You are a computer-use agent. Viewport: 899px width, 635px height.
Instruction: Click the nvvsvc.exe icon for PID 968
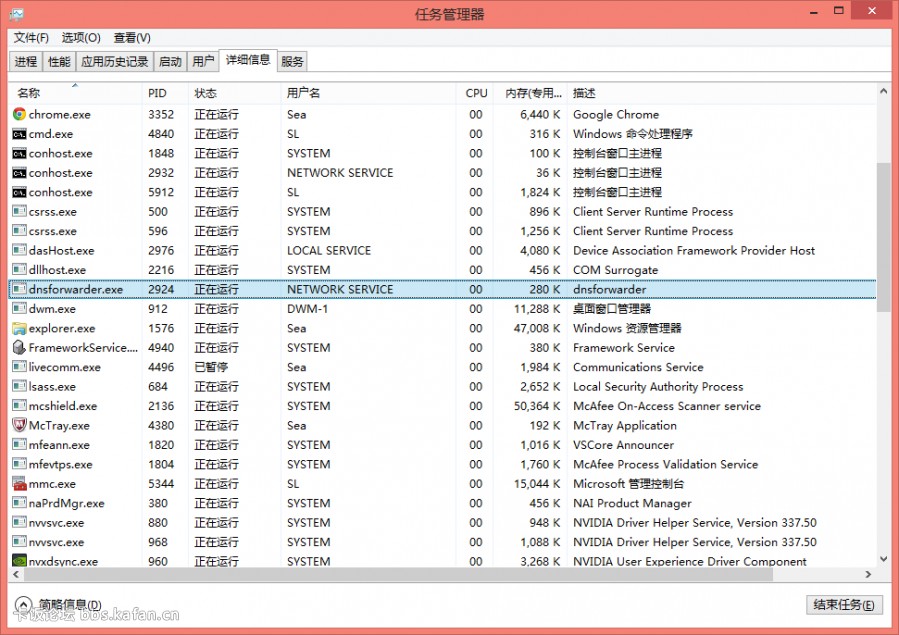click(x=19, y=542)
